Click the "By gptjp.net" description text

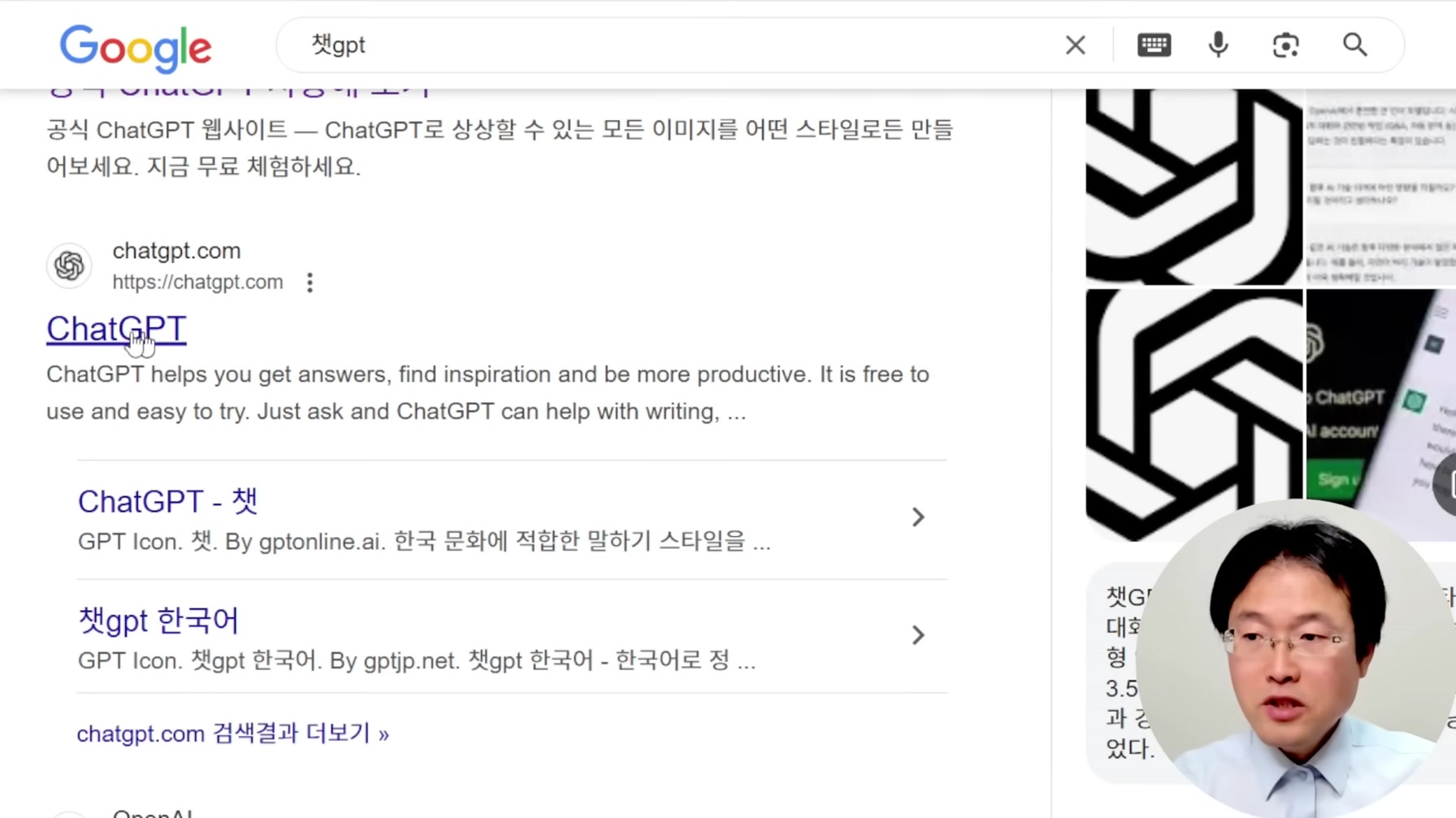pyautogui.click(x=417, y=660)
